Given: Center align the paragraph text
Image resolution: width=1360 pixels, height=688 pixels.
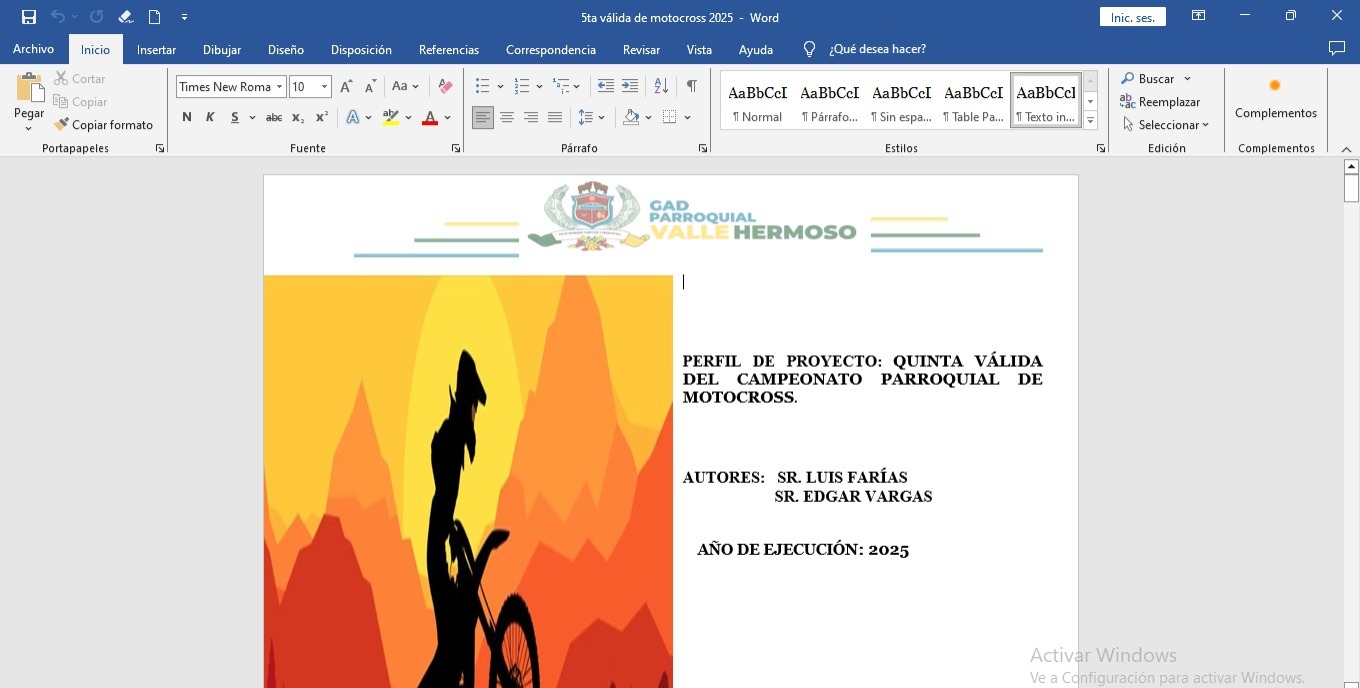Looking at the screenshot, I should (507, 118).
